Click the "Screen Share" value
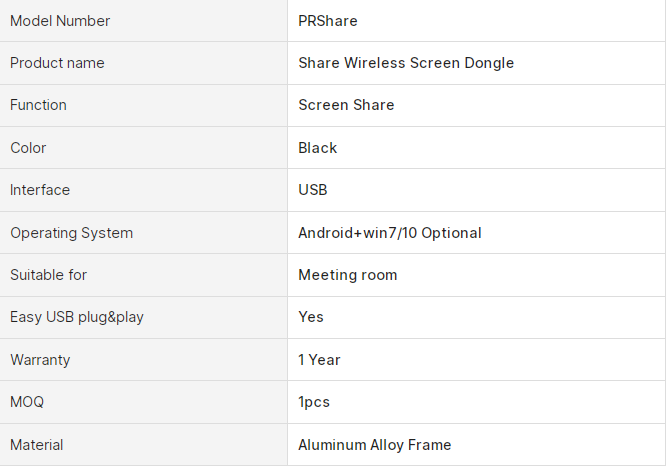Image resolution: width=668 pixels, height=467 pixels. [346, 105]
